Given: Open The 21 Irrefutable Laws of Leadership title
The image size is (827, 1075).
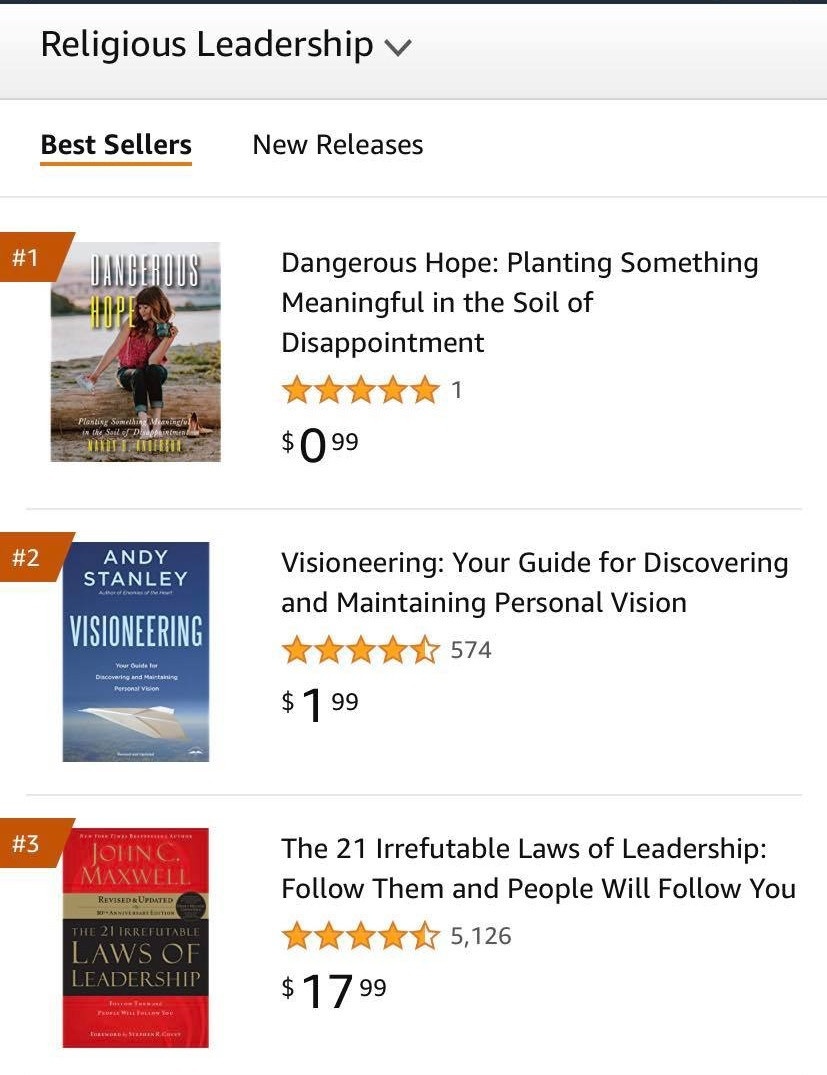Looking at the screenshot, I should (538, 868).
